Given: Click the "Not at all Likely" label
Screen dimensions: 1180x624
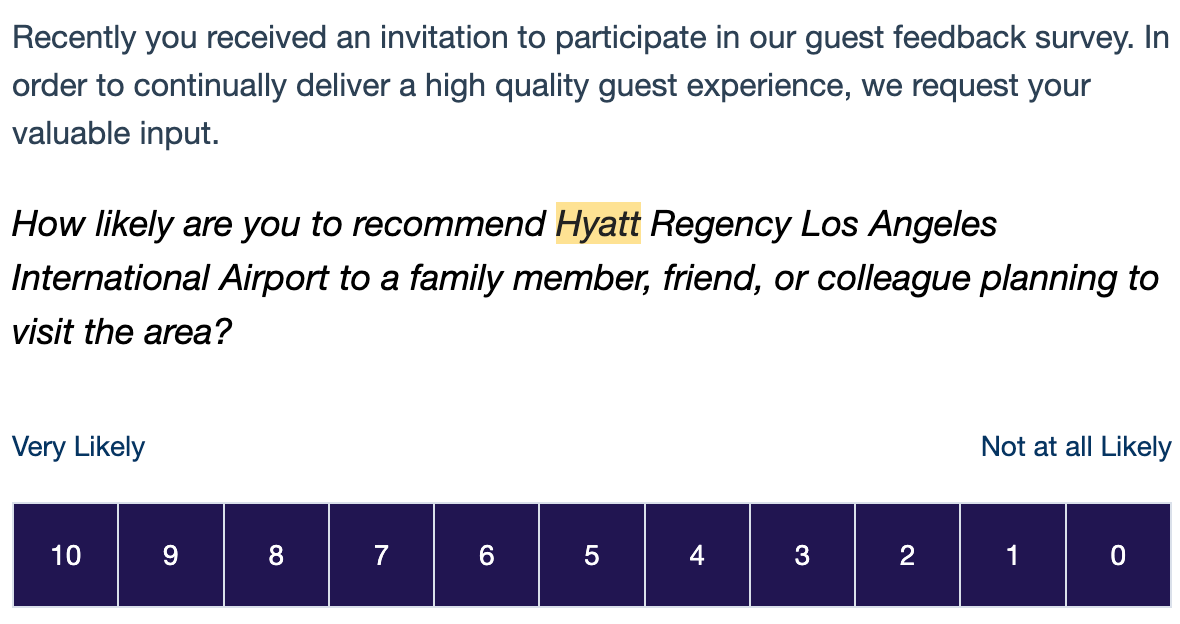Looking at the screenshot, I should coord(1076,446).
